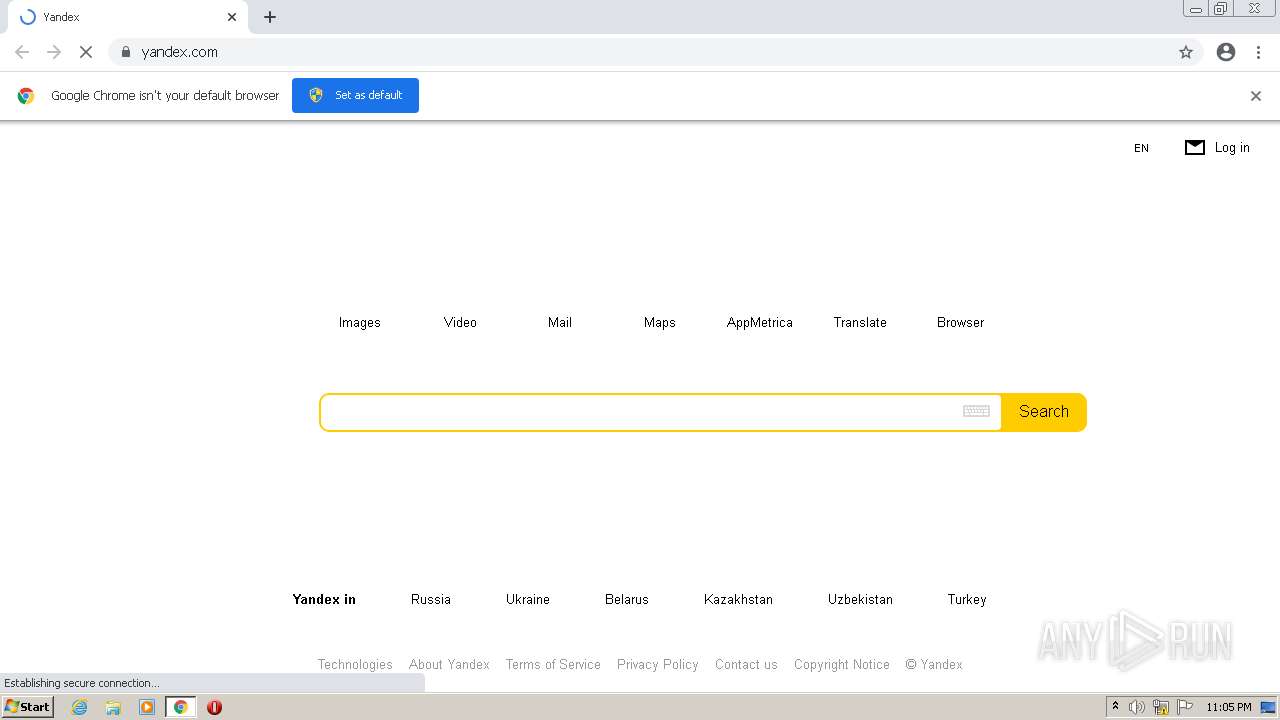Go to Yandex in Kazakhstan

(x=738, y=599)
